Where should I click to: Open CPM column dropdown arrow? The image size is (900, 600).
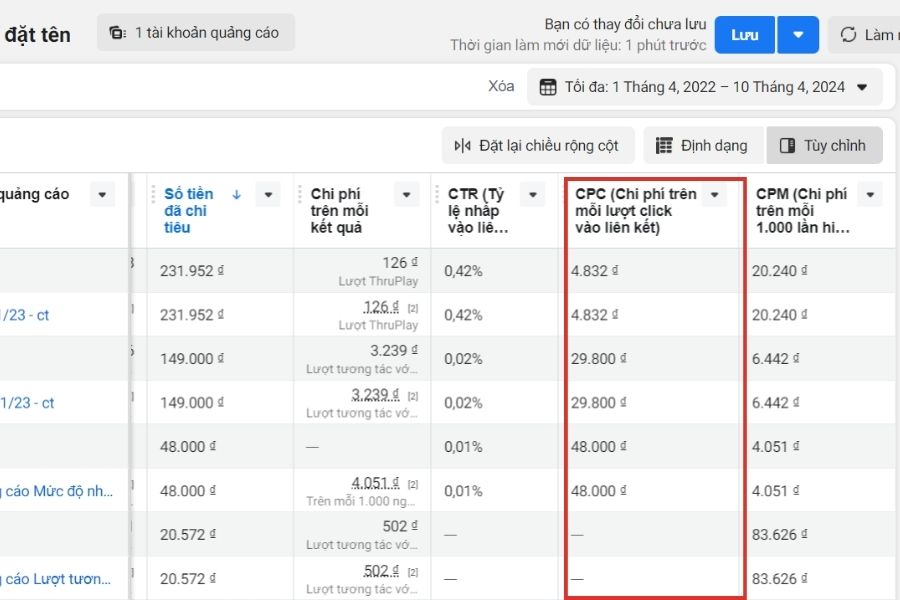pos(870,195)
